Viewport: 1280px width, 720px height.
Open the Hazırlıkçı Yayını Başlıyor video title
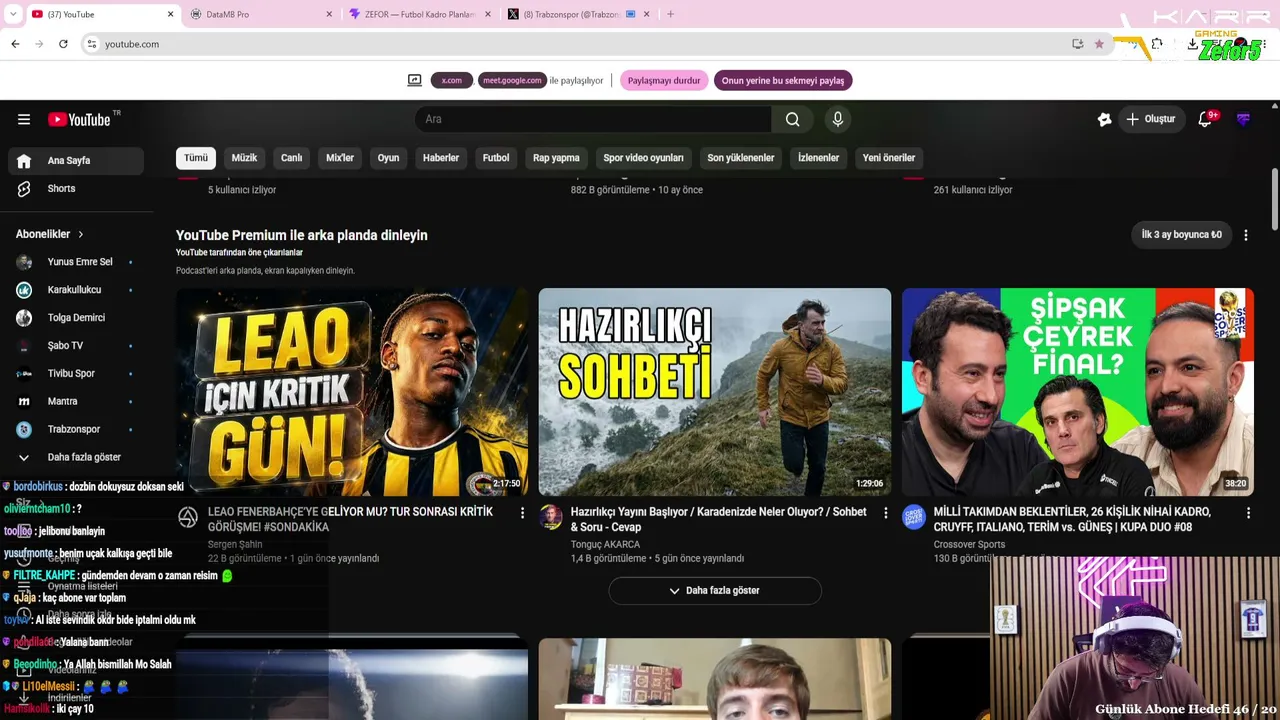coord(719,519)
